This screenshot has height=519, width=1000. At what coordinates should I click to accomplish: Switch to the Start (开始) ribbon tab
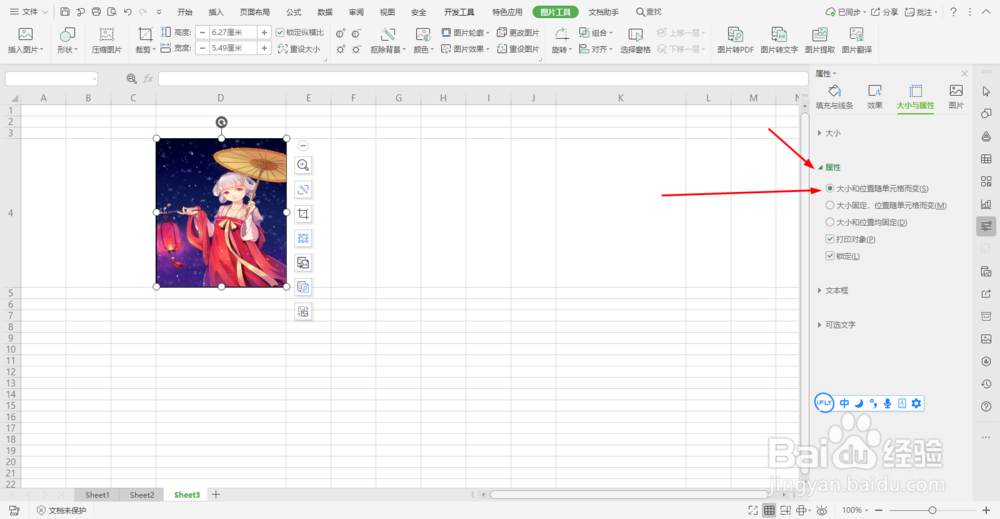click(x=185, y=12)
